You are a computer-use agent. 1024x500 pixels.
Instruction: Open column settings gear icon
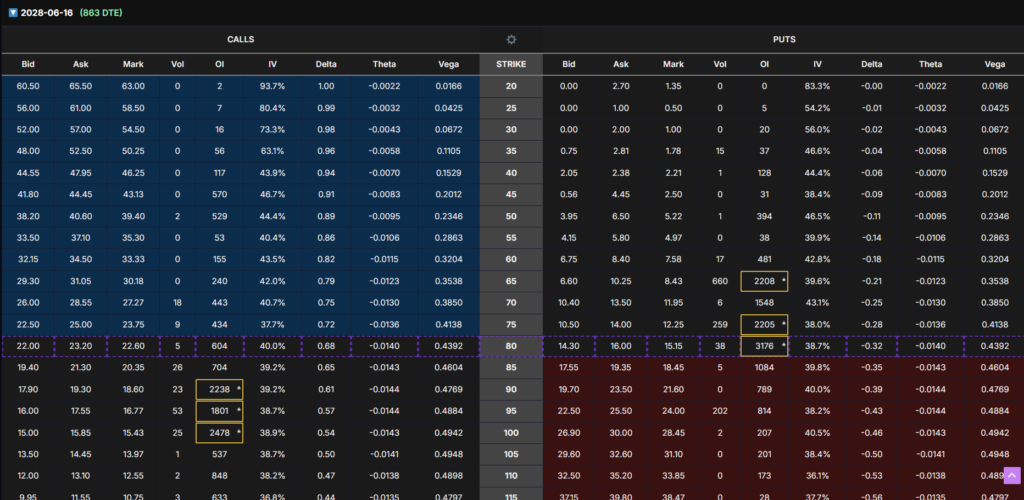pyautogui.click(x=511, y=39)
